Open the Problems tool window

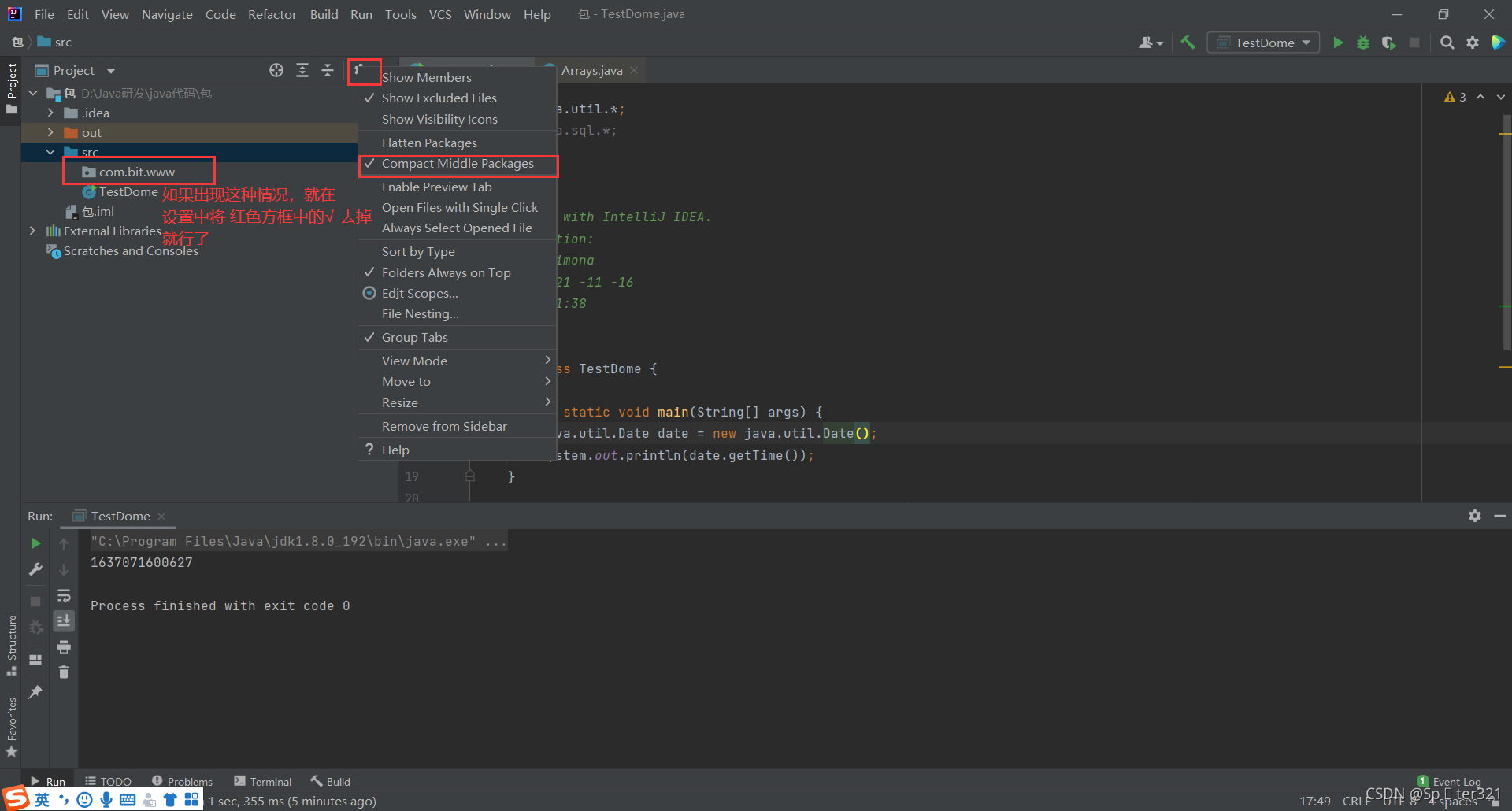(182, 781)
